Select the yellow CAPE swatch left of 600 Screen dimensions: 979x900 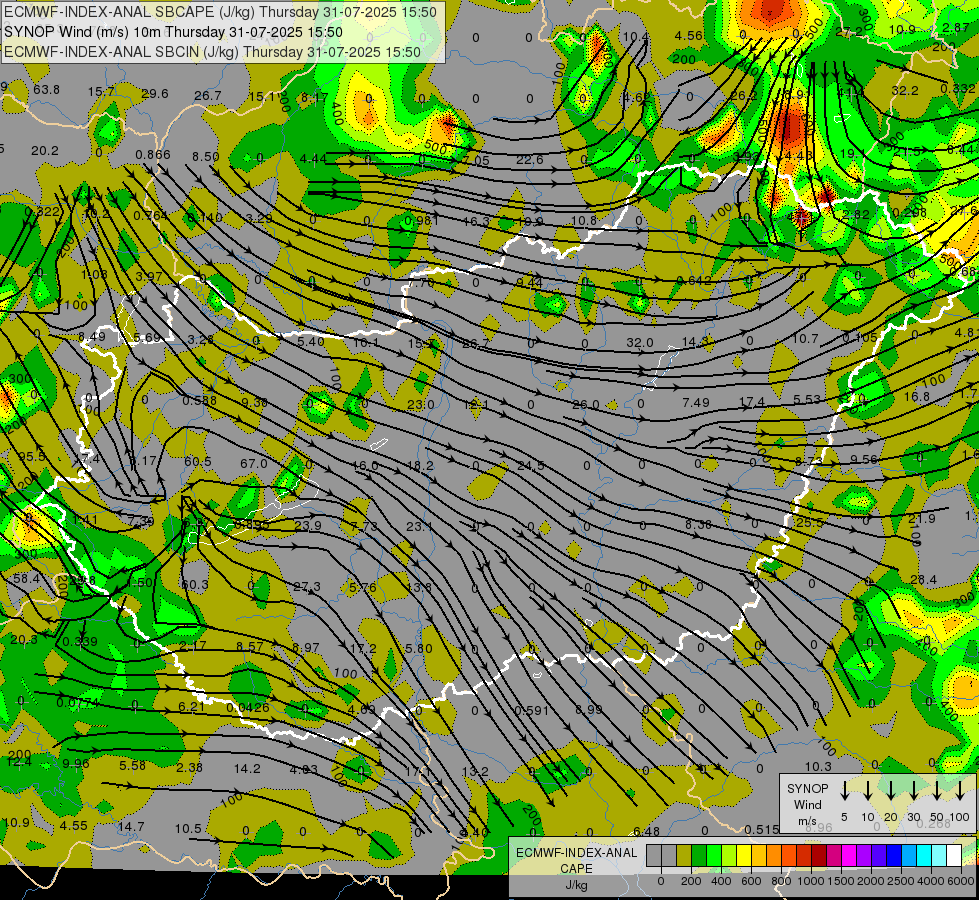(744, 855)
